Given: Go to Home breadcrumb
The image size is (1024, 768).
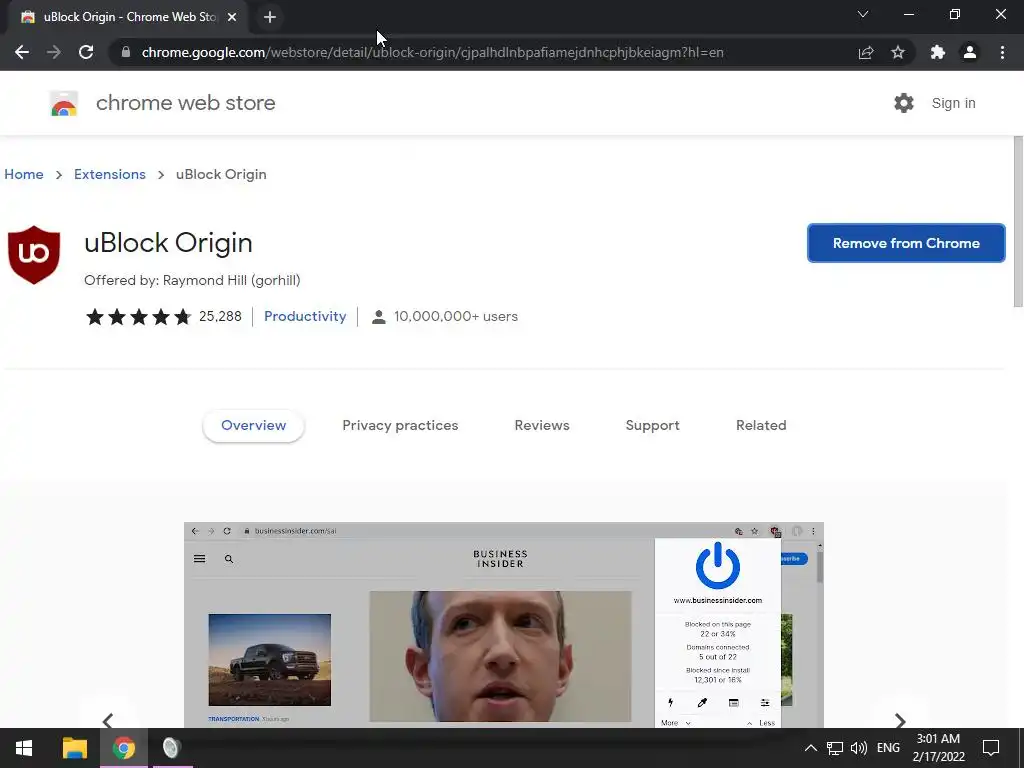Looking at the screenshot, I should click(24, 174).
